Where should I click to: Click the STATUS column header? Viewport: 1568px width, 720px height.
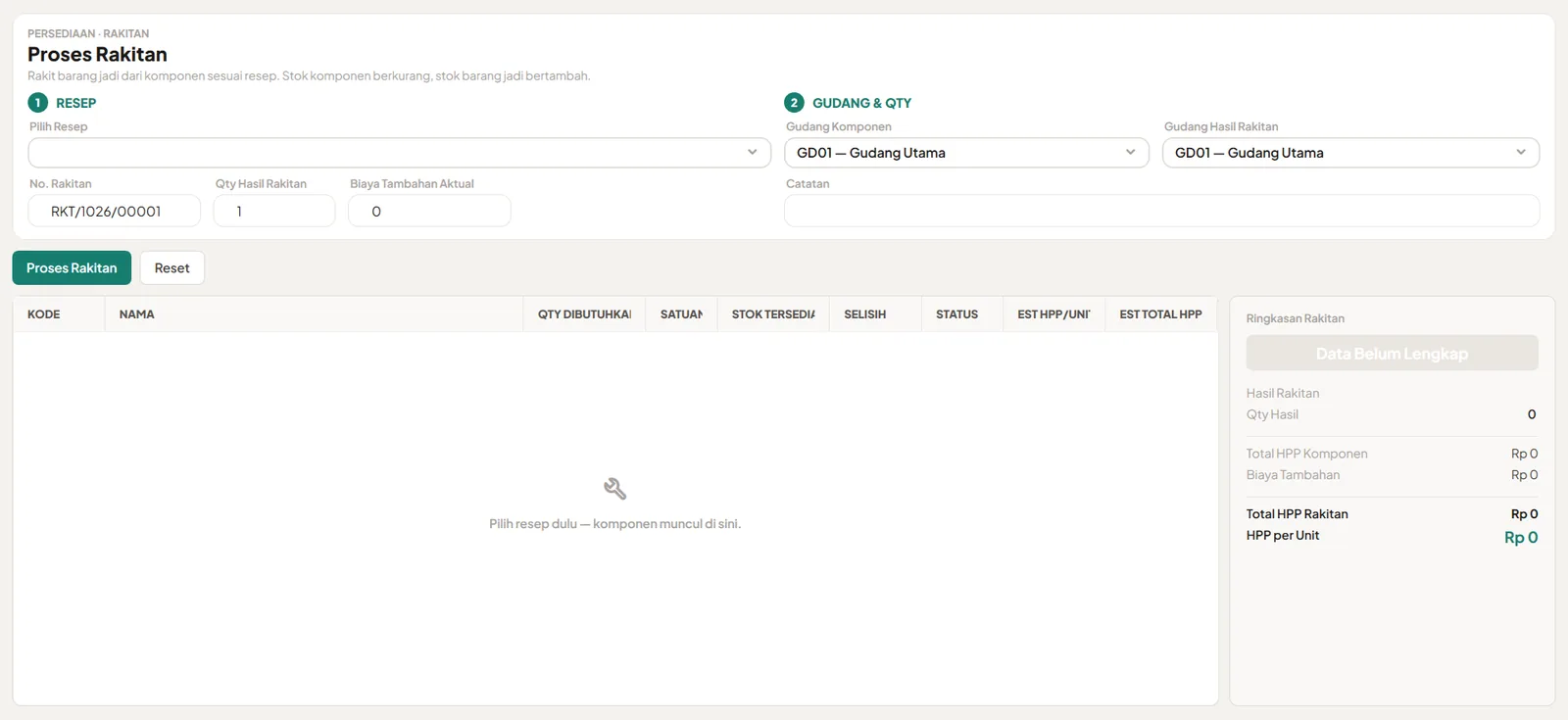point(961,314)
